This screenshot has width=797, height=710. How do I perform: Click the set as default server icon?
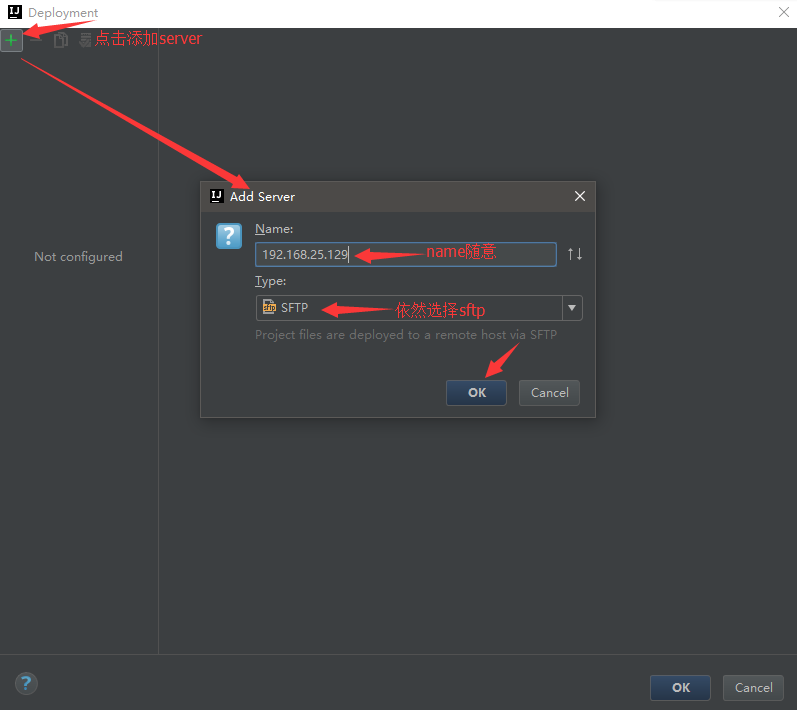[x=85, y=40]
